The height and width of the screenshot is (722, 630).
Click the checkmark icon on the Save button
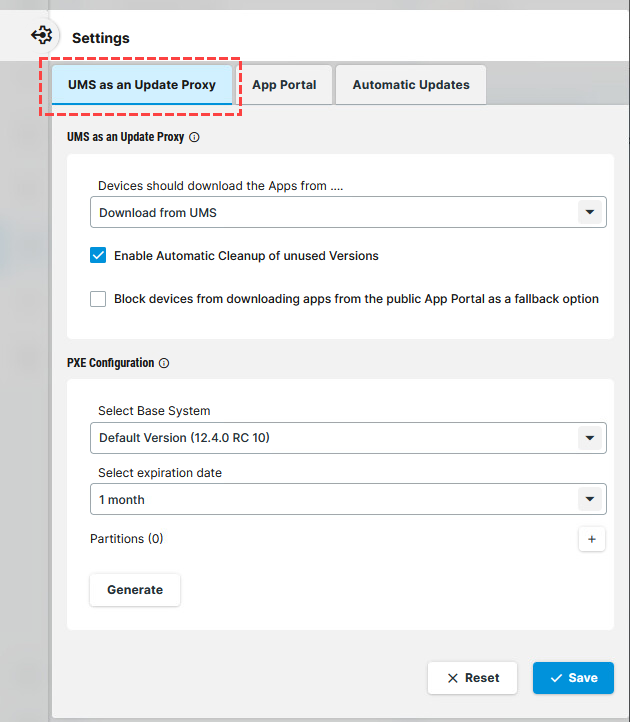coord(556,678)
